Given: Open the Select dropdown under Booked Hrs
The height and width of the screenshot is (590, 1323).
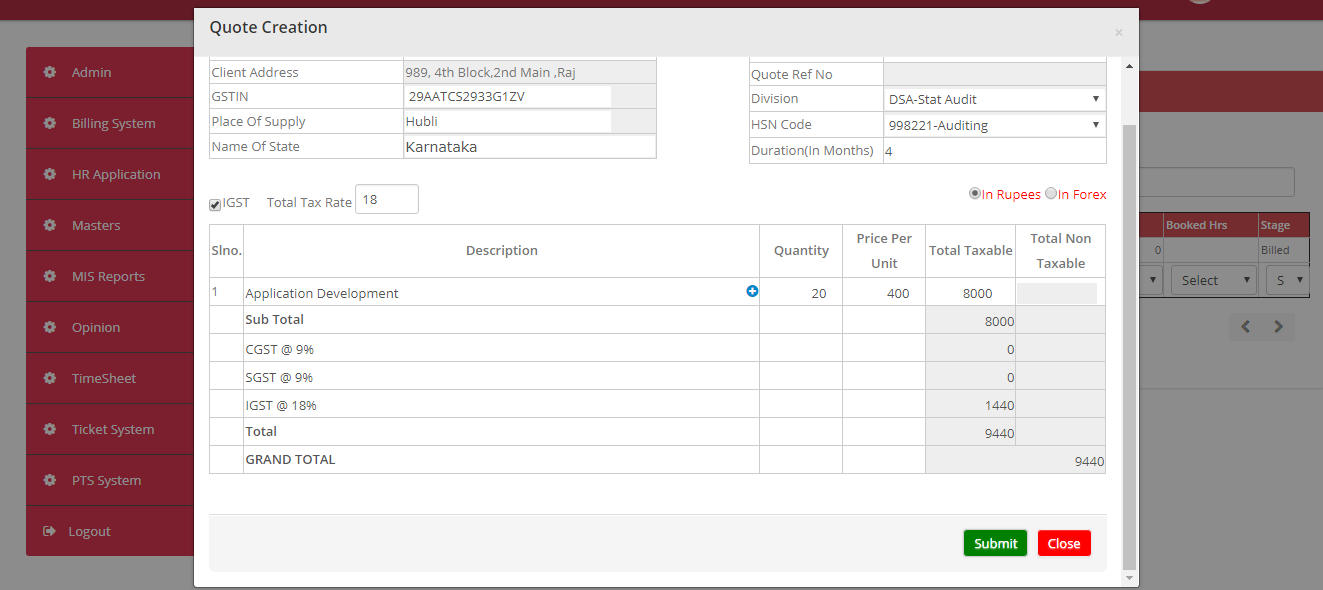Looking at the screenshot, I should tap(1213, 280).
